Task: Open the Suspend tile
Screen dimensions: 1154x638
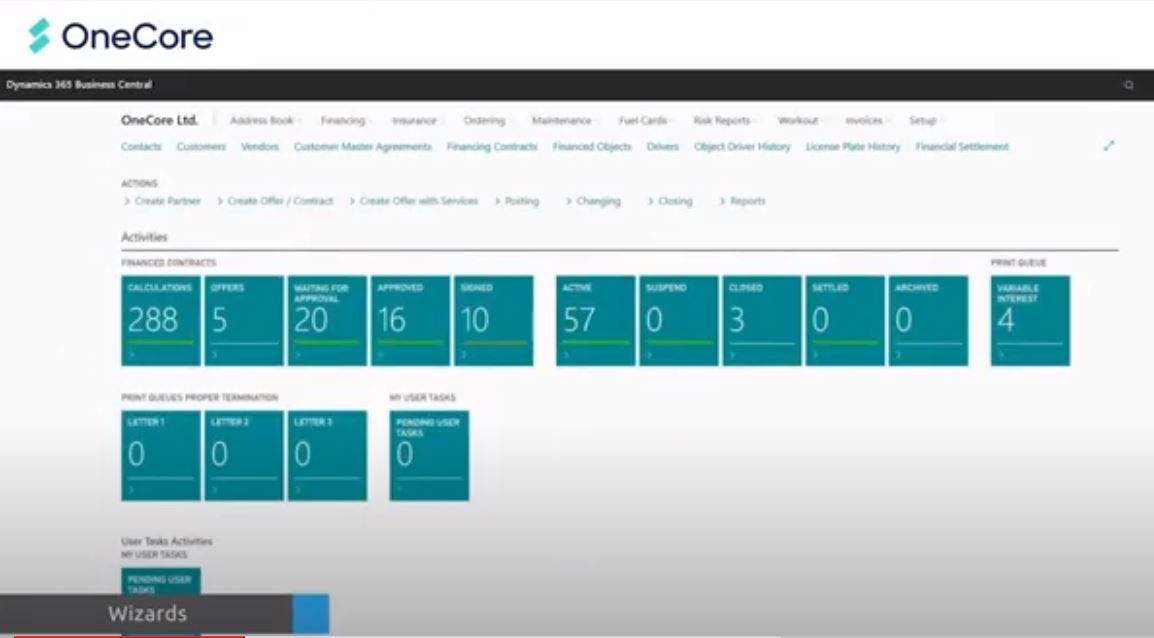Action: (x=679, y=321)
